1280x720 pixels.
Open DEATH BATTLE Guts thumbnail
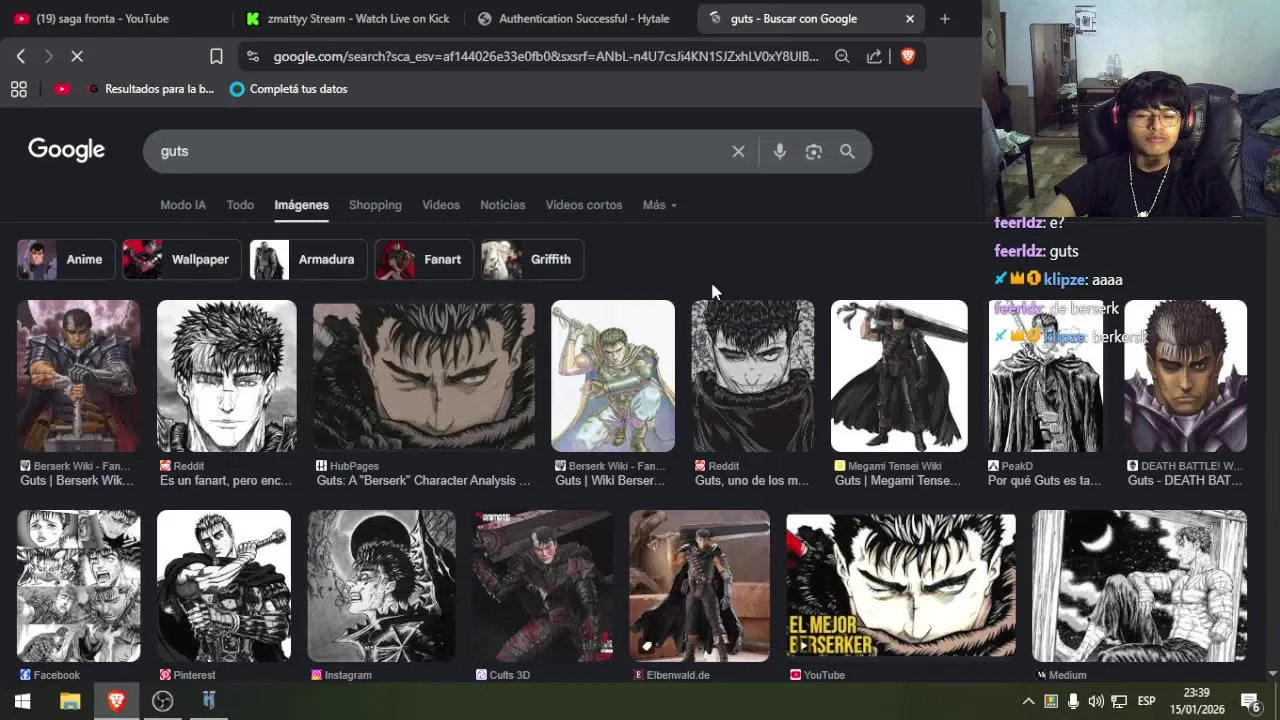click(1186, 376)
